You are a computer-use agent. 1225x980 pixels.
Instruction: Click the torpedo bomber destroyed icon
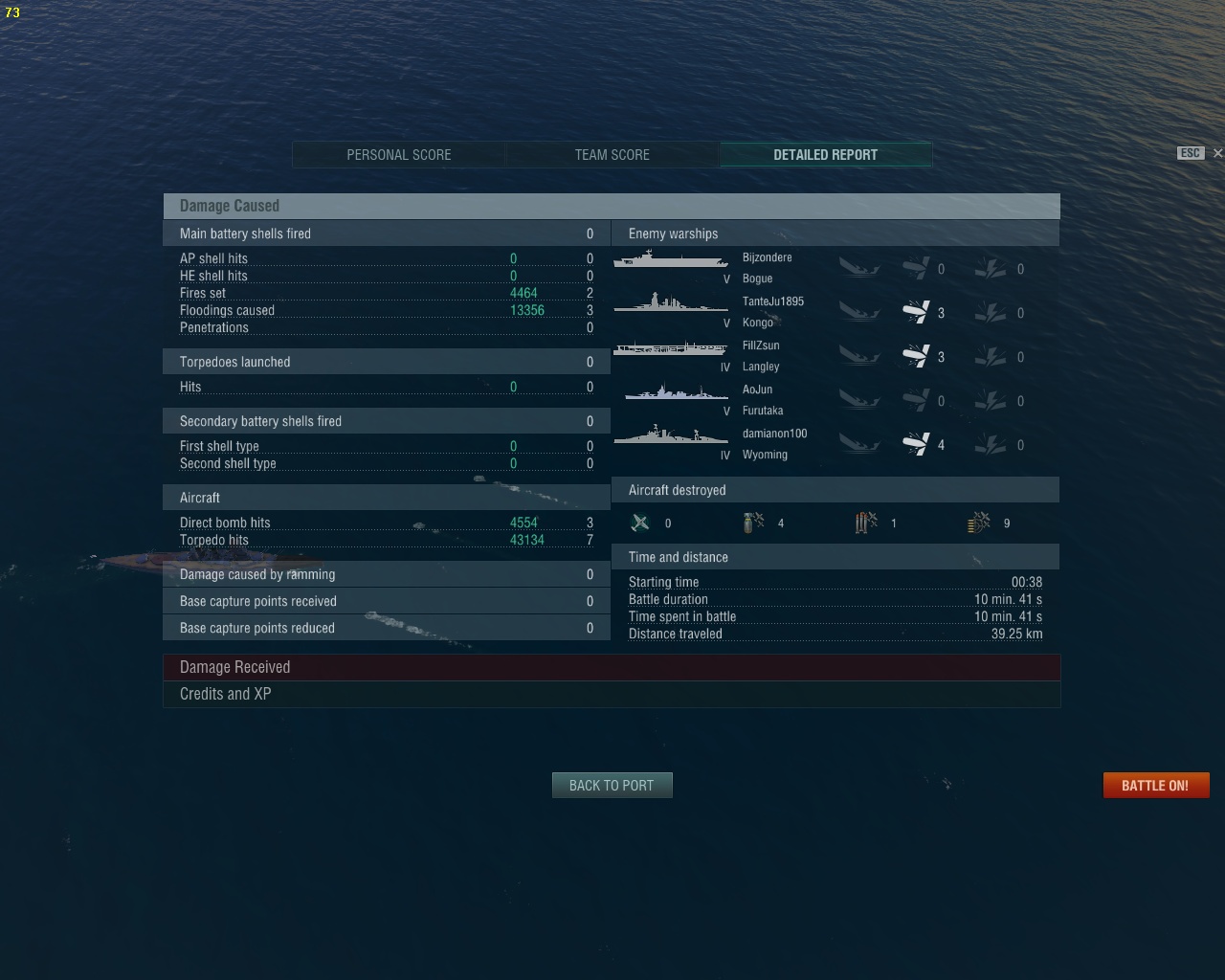(x=866, y=523)
